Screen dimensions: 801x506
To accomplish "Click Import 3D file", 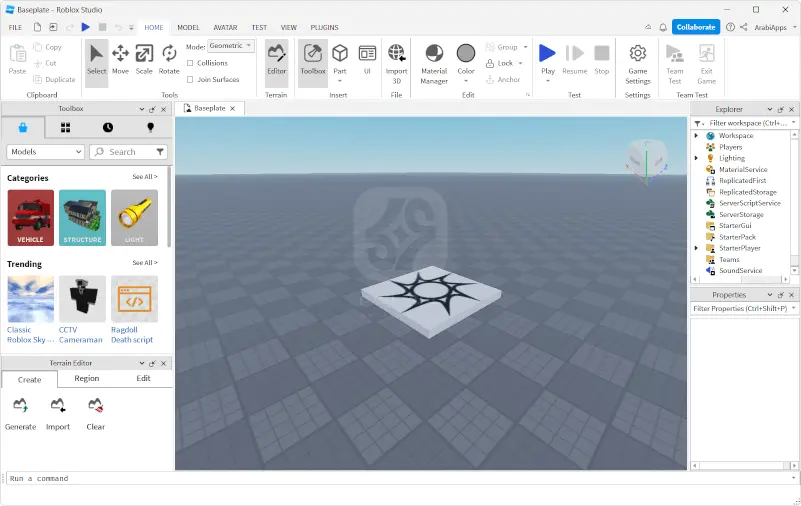I will (x=396, y=63).
